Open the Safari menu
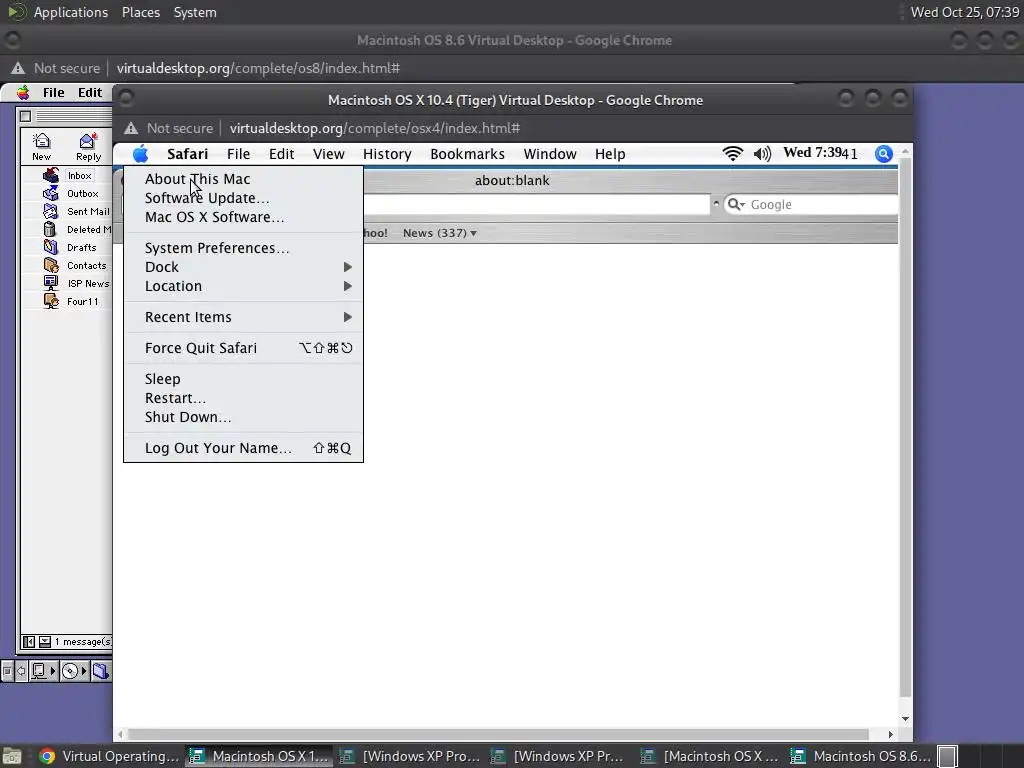The width and height of the screenshot is (1024, 768). click(x=187, y=154)
